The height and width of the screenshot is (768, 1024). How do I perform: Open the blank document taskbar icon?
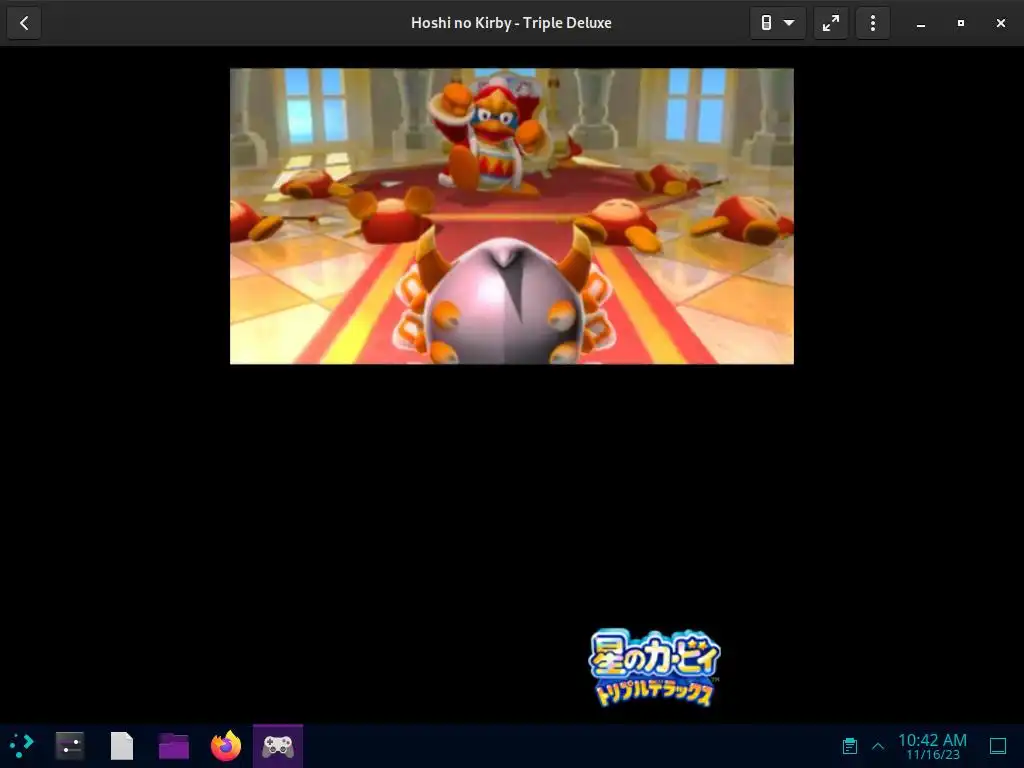(x=121, y=745)
